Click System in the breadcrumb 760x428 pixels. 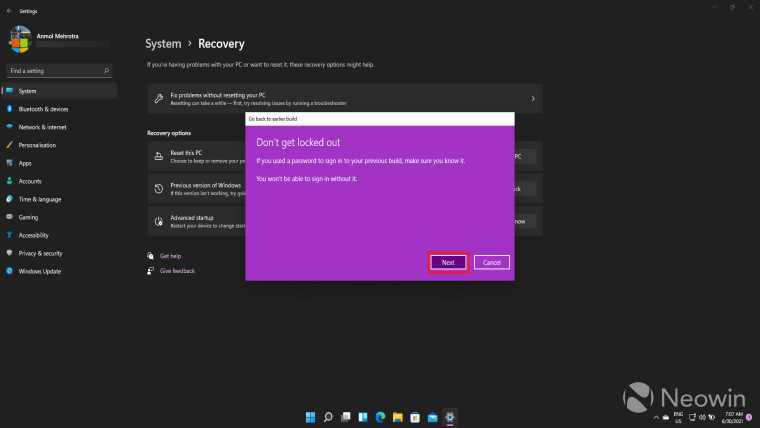163,44
